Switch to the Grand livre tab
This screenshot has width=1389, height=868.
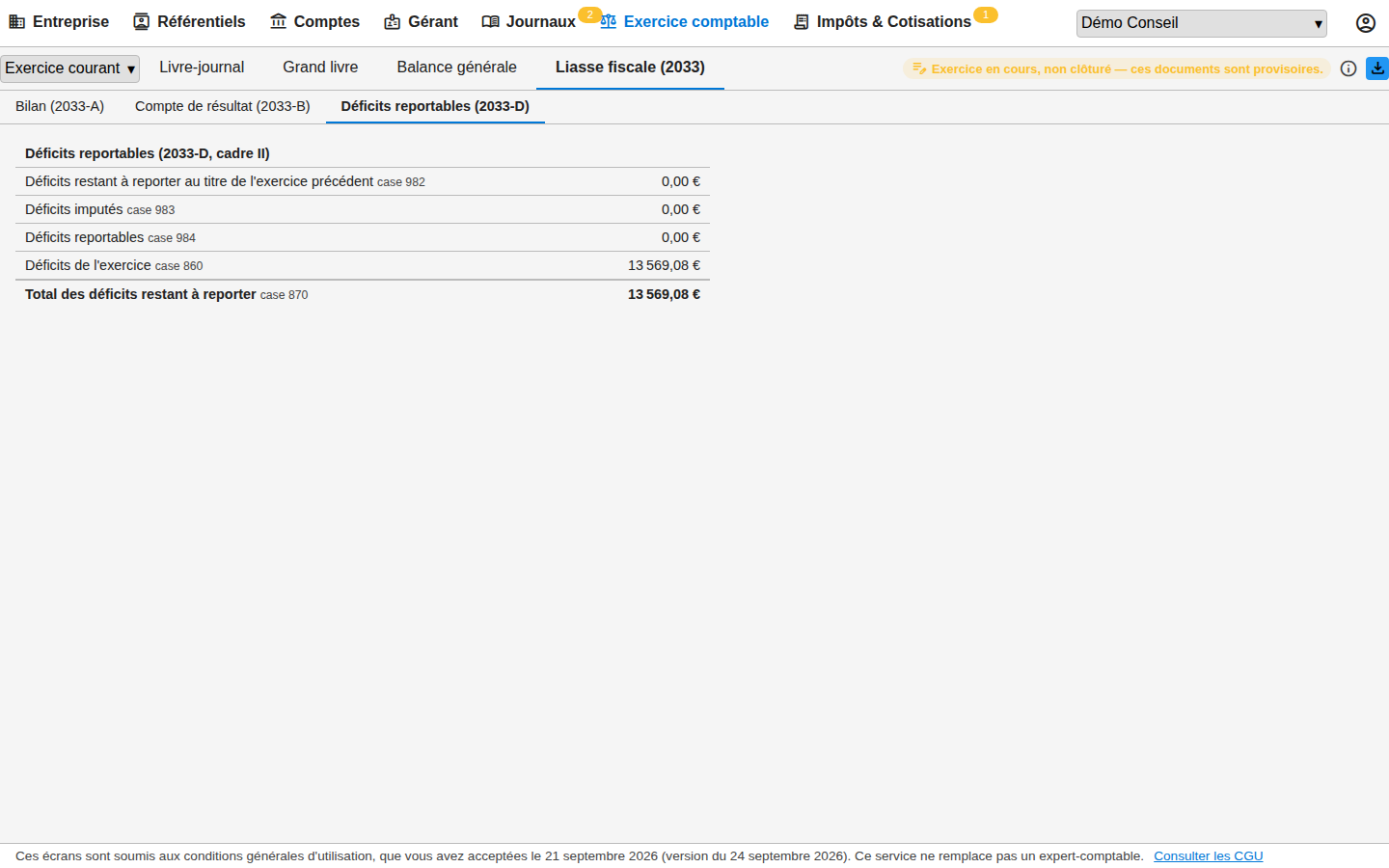pyautogui.click(x=320, y=68)
